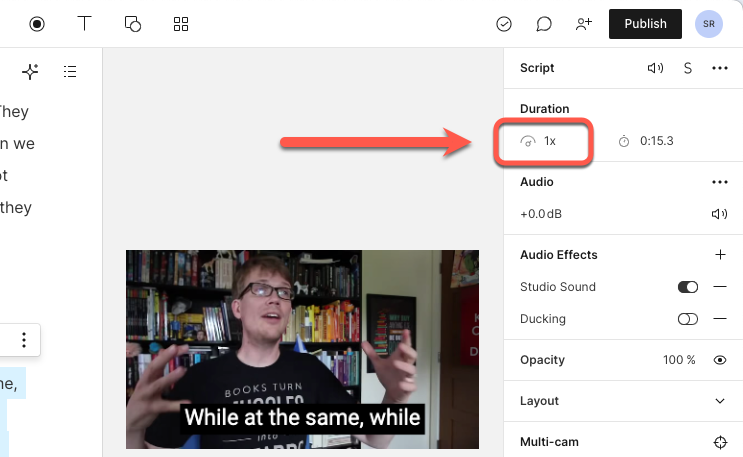
Task: Open the Script more options menu
Action: click(719, 68)
